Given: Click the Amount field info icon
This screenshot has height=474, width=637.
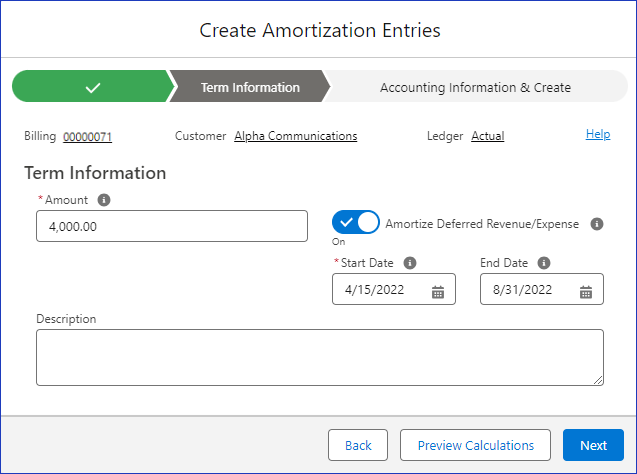Looking at the screenshot, I should point(104,200).
